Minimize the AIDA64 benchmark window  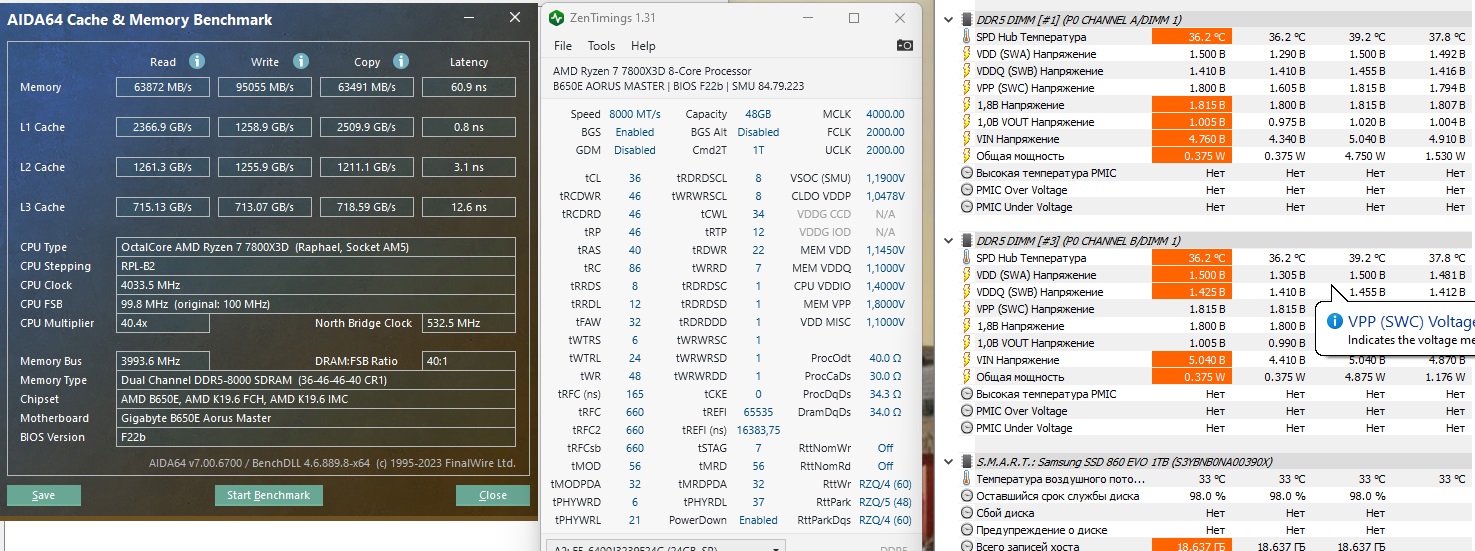tap(469, 18)
